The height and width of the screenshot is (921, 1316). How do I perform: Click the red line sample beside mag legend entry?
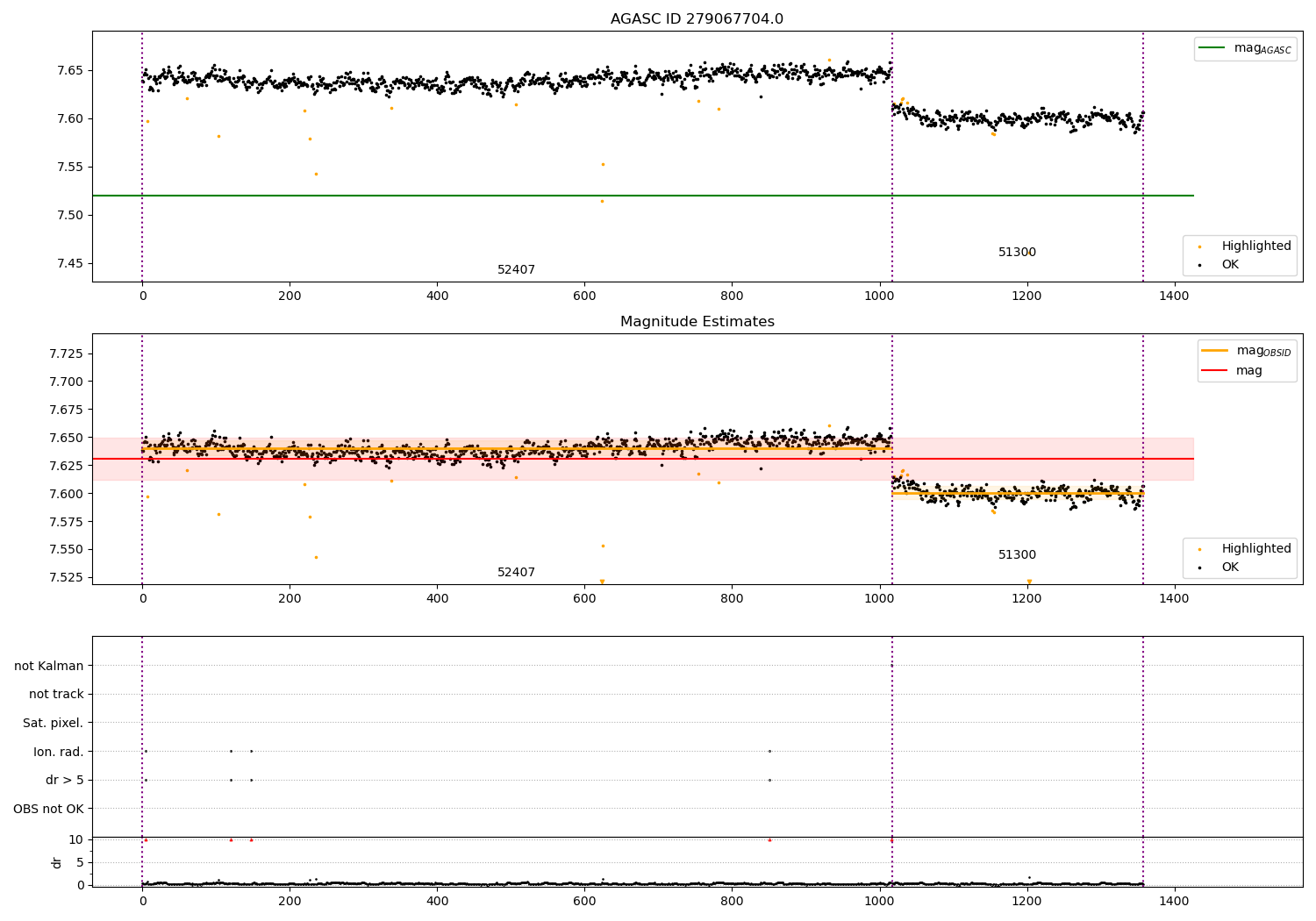tap(1214, 370)
